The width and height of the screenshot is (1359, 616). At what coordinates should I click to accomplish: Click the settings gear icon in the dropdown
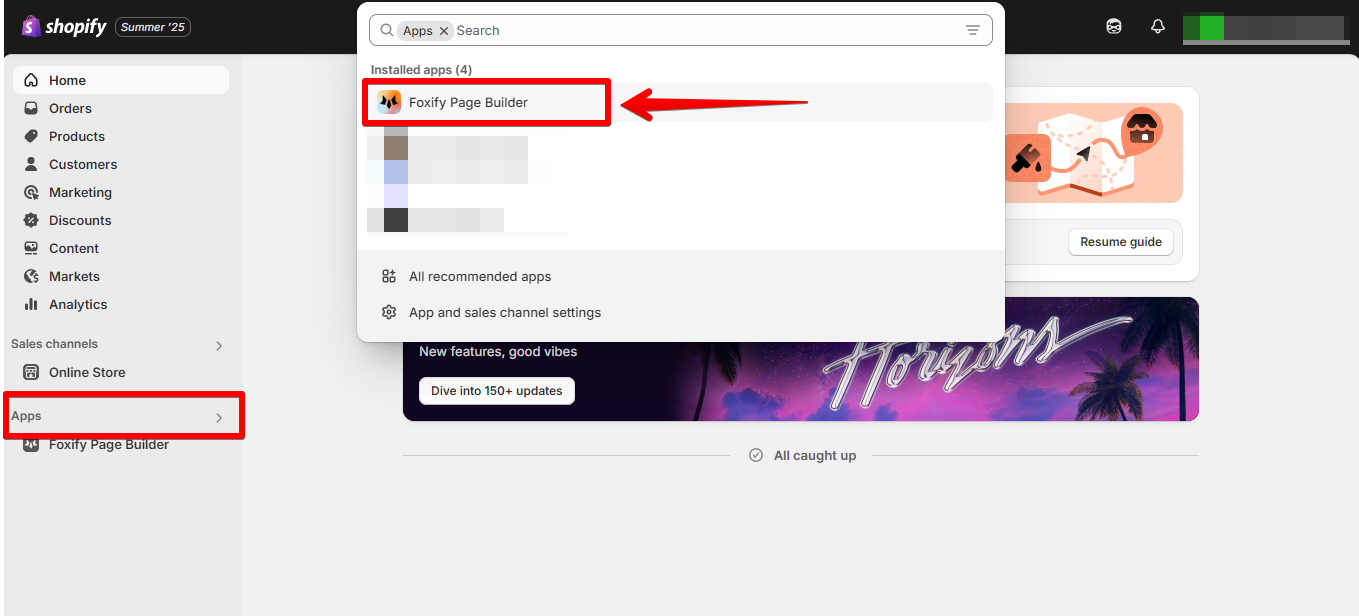389,312
